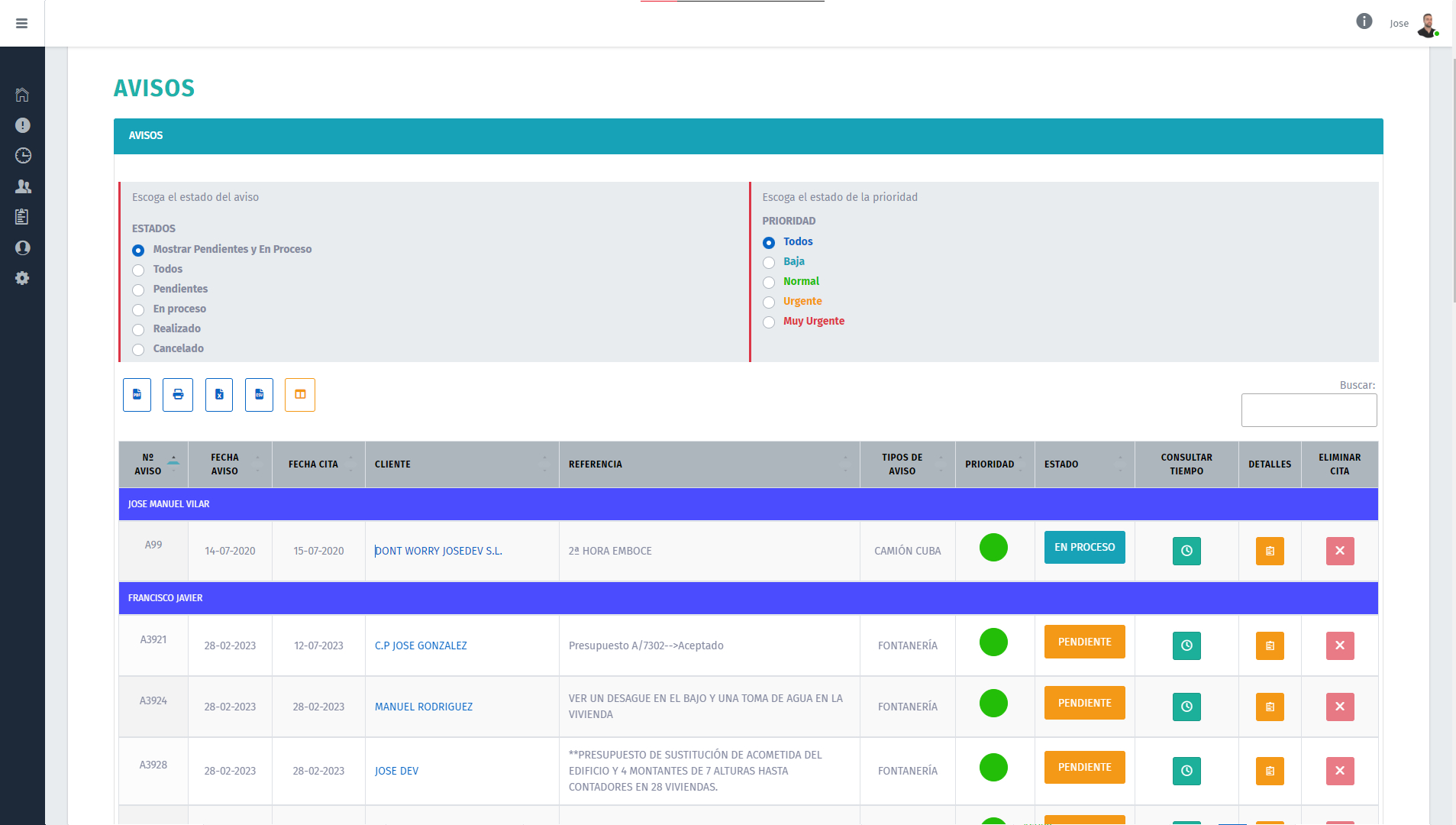
Task: Delete the appointment for aviso A3921
Action: click(1340, 645)
